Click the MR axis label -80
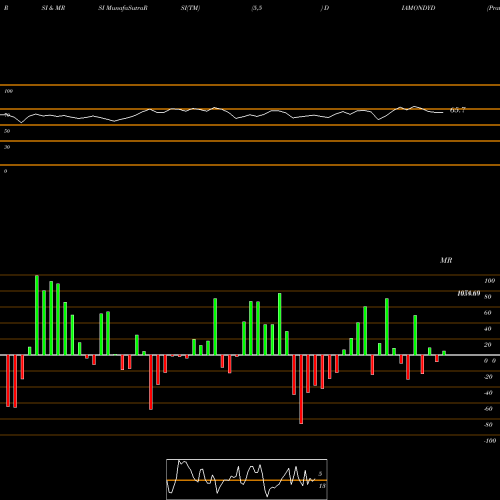 (x=488, y=425)
